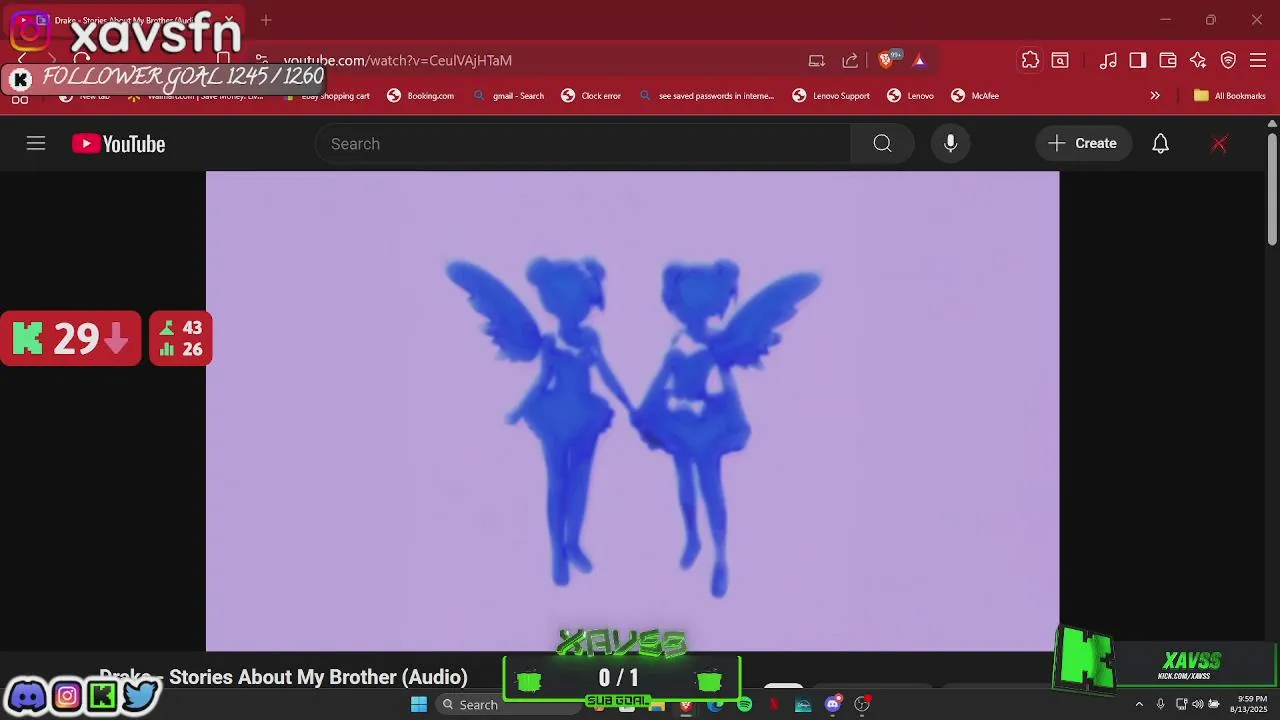Open the Lenovo Support bookmark
1280x720 pixels.
pos(831,96)
